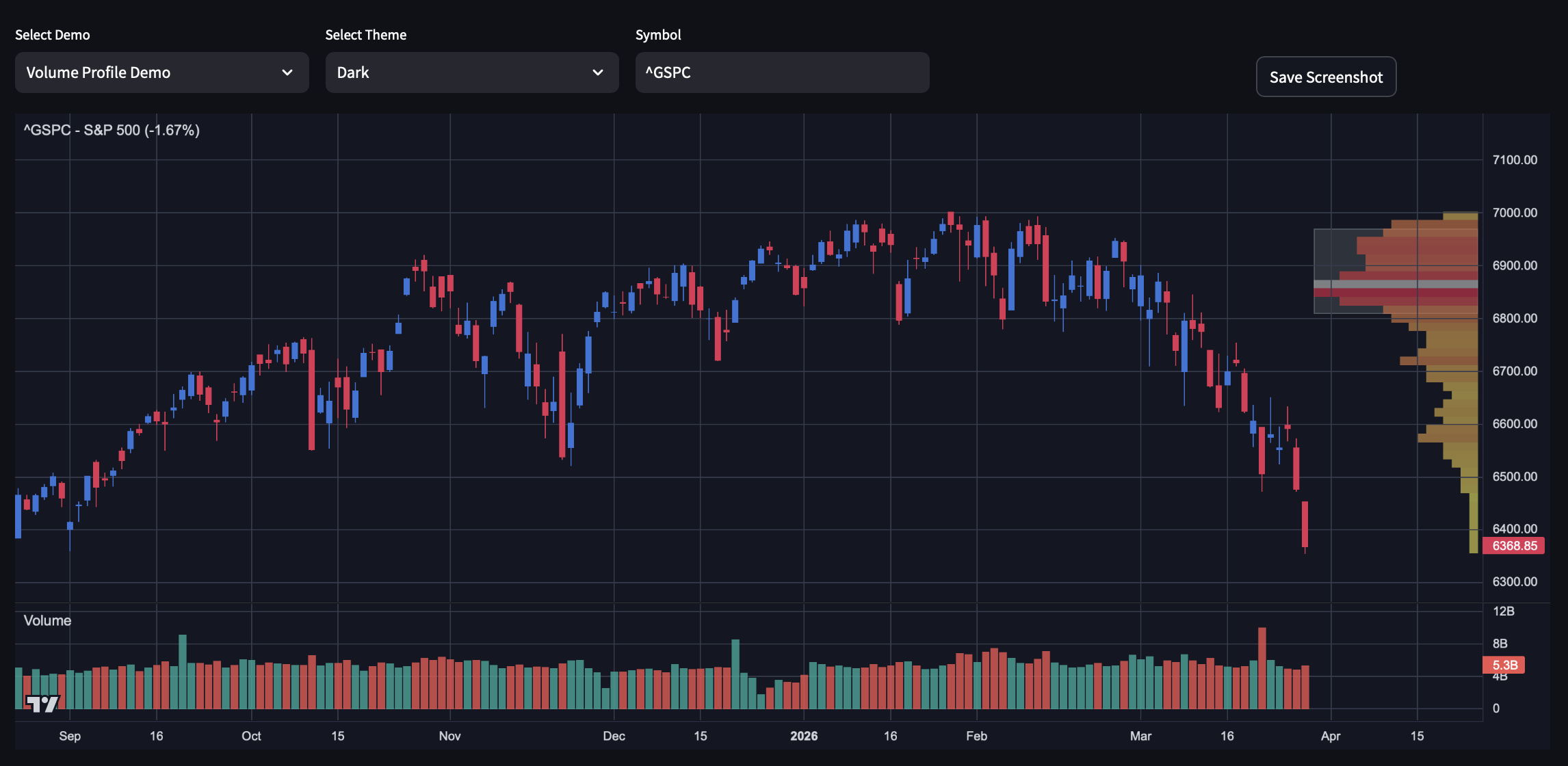Viewport: 1568px width, 766px height.
Task: Click the Save Screenshot button
Action: point(1326,77)
